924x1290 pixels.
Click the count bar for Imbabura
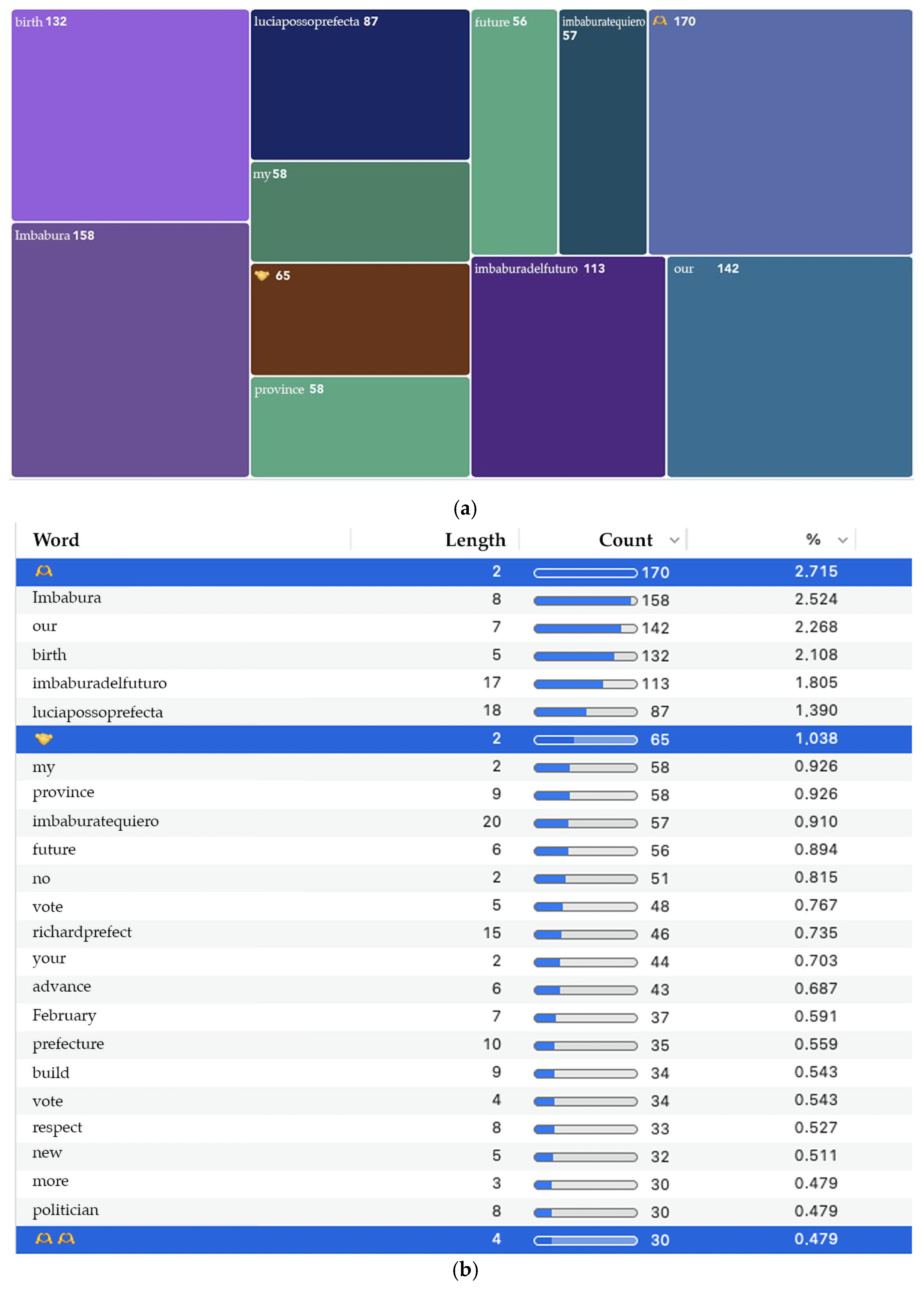tap(585, 601)
